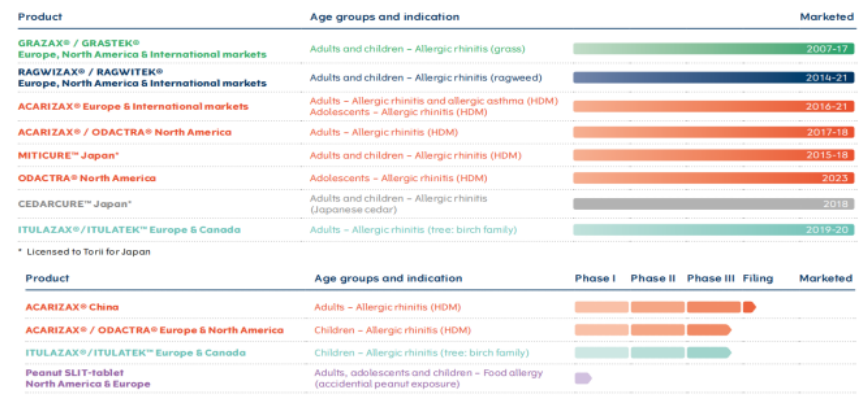Click the Phase III column header
The image size is (862, 407).
[x=710, y=278]
